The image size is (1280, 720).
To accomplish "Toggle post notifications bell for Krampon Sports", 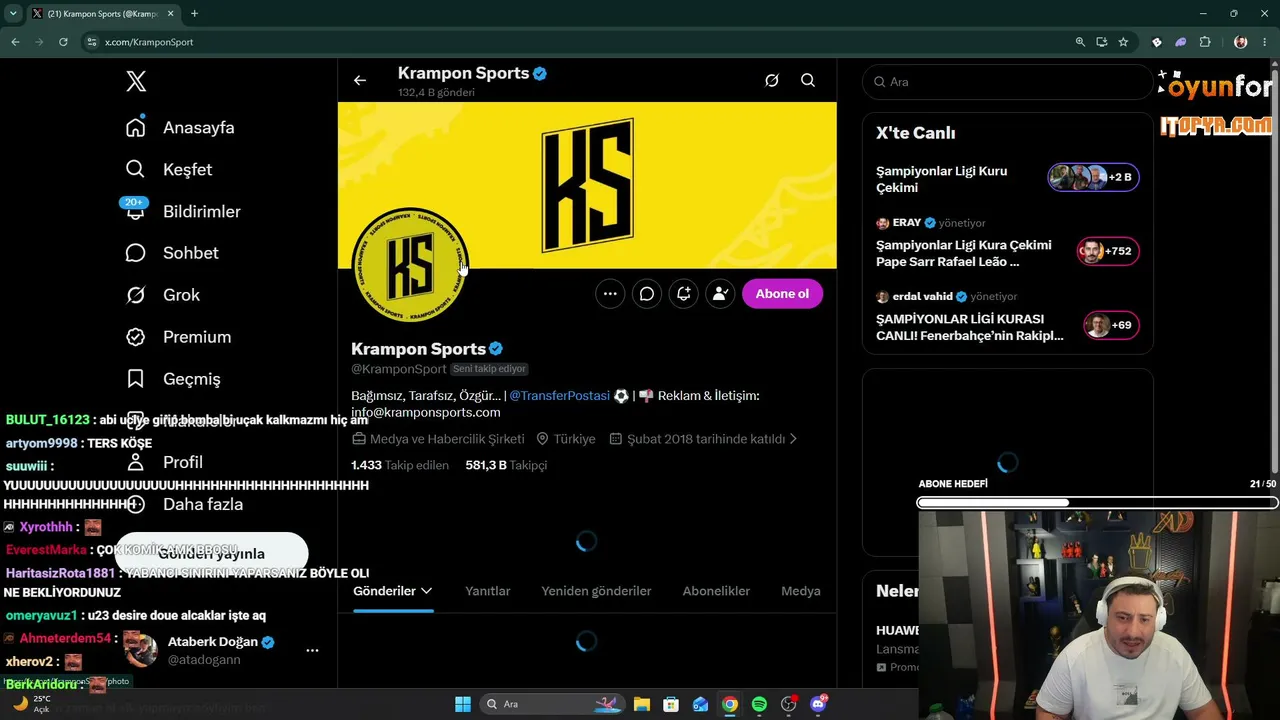I will [684, 294].
